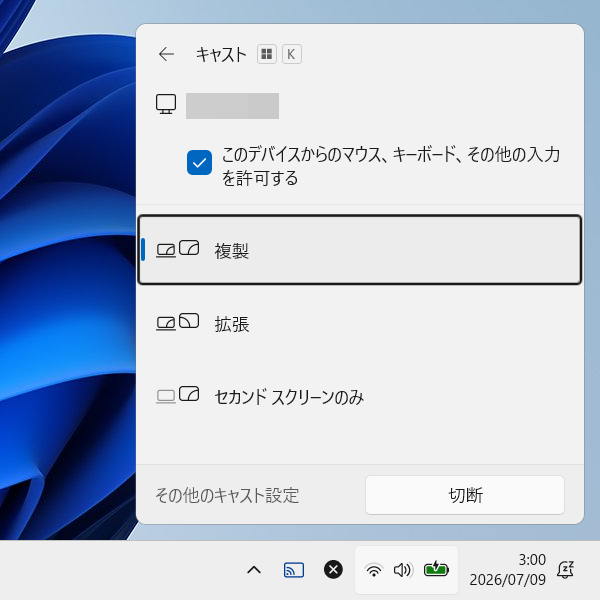
Task: Click the do-not-disturb notification bell
Action: (566, 570)
